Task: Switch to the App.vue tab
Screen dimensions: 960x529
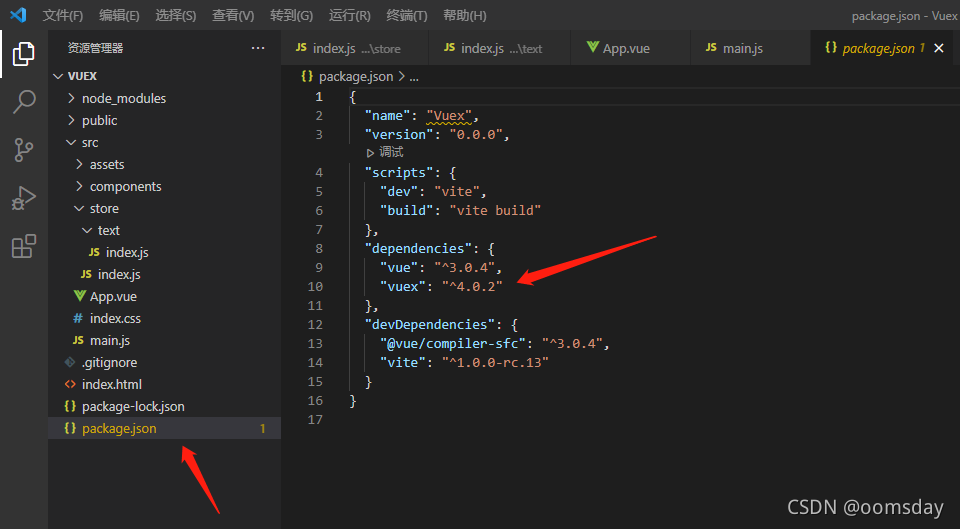Action: coord(630,48)
